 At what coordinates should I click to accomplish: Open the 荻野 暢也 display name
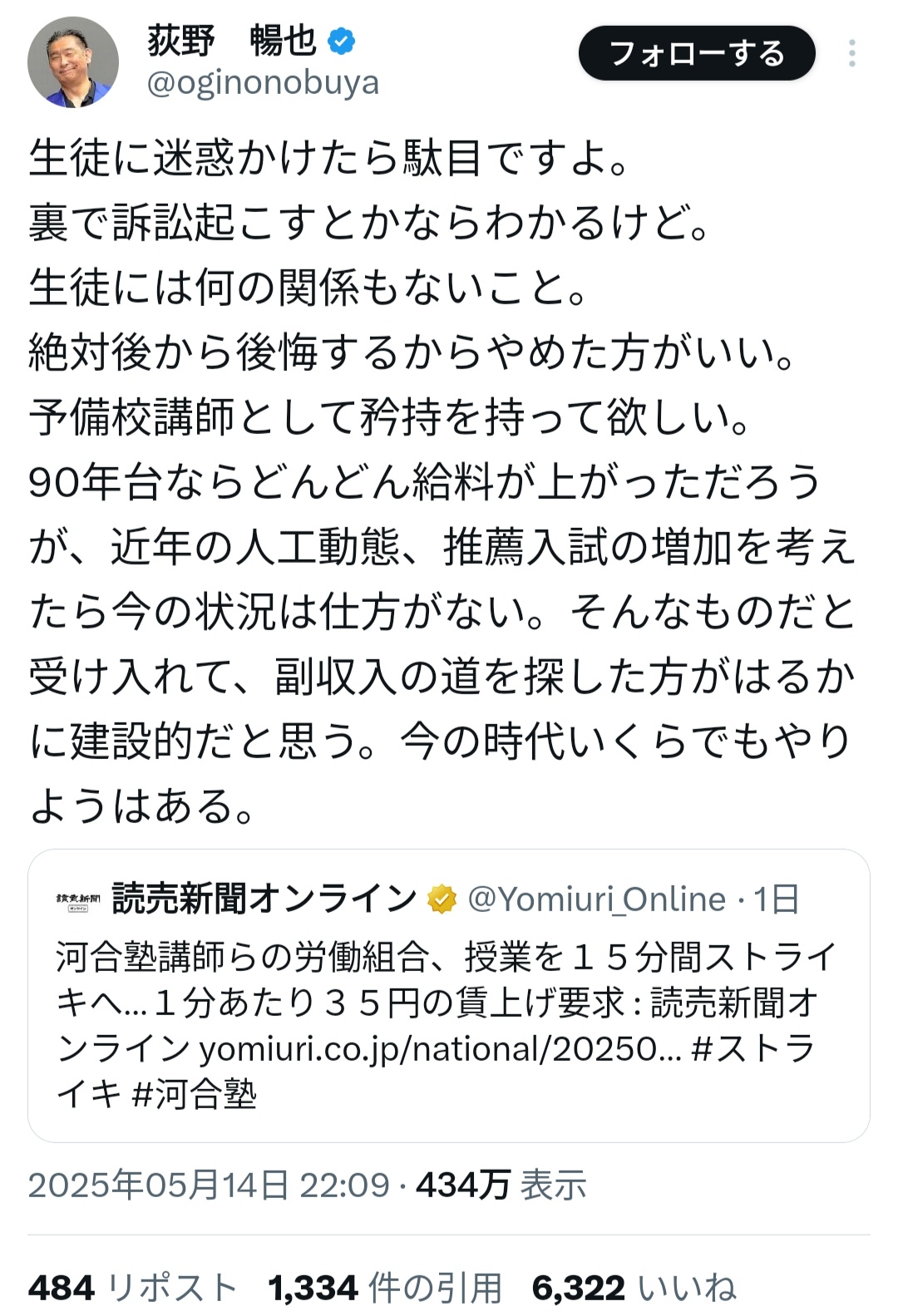(232, 41)
